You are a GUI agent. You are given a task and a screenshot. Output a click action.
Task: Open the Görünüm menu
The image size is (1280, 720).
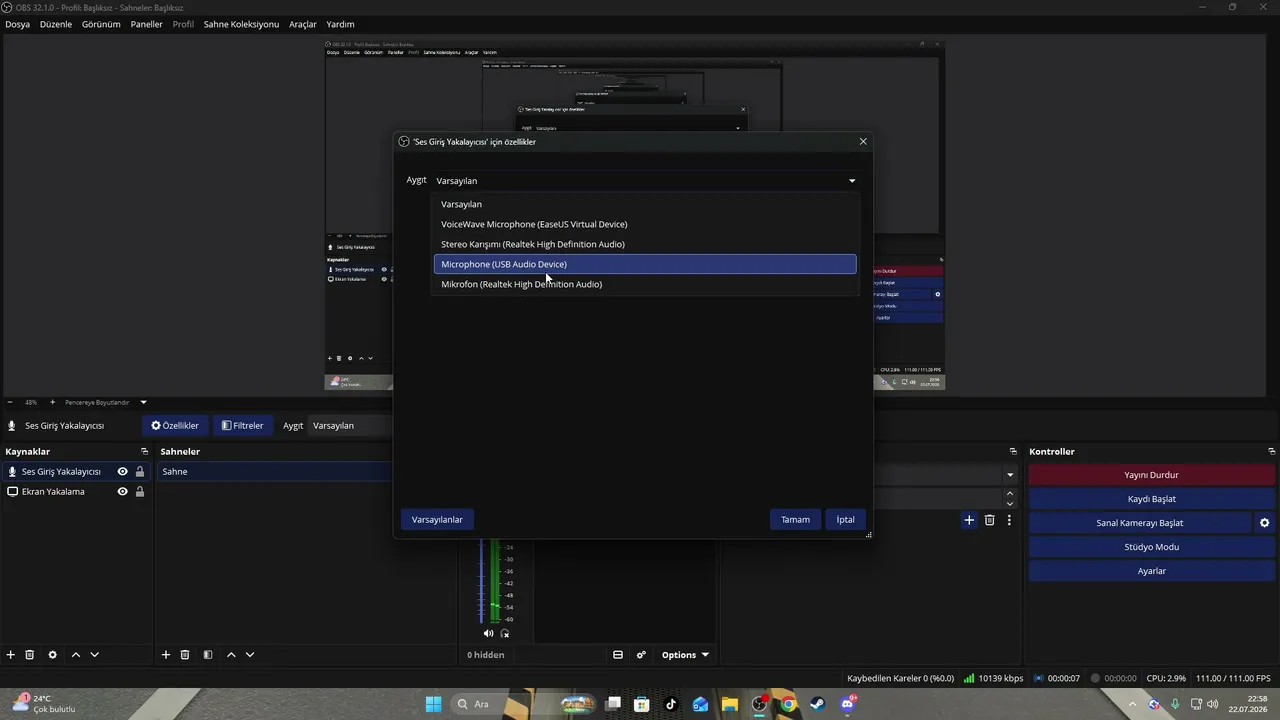click(101, 24)
